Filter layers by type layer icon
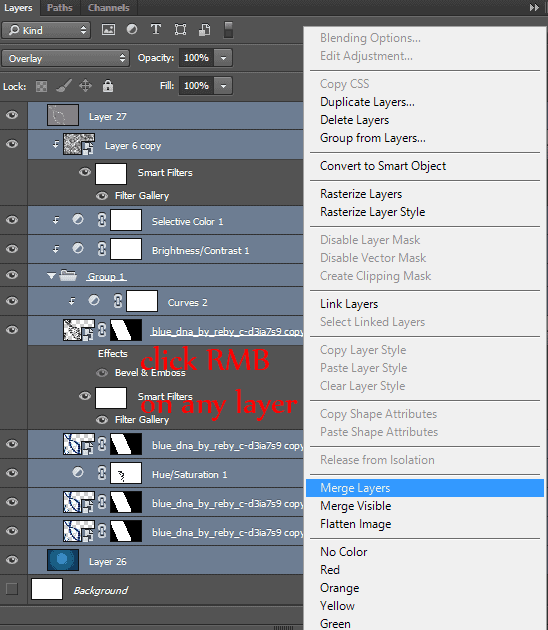Image resolution: width=548 pixels, height=630 pixels. 156,29
